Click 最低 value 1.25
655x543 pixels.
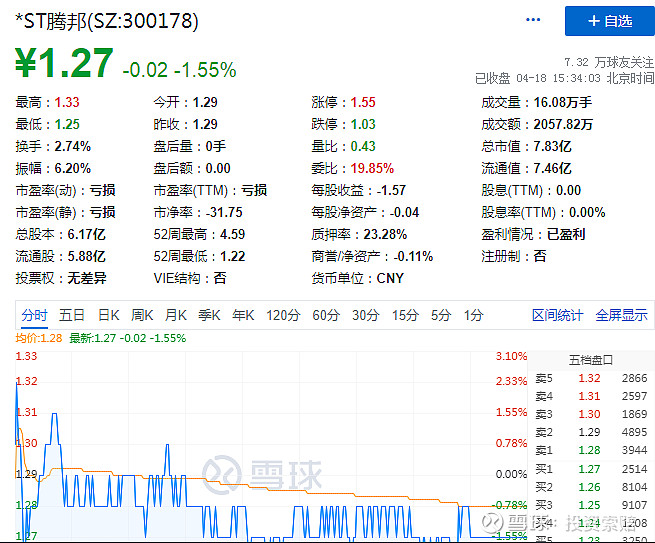(x=67, y=124)
